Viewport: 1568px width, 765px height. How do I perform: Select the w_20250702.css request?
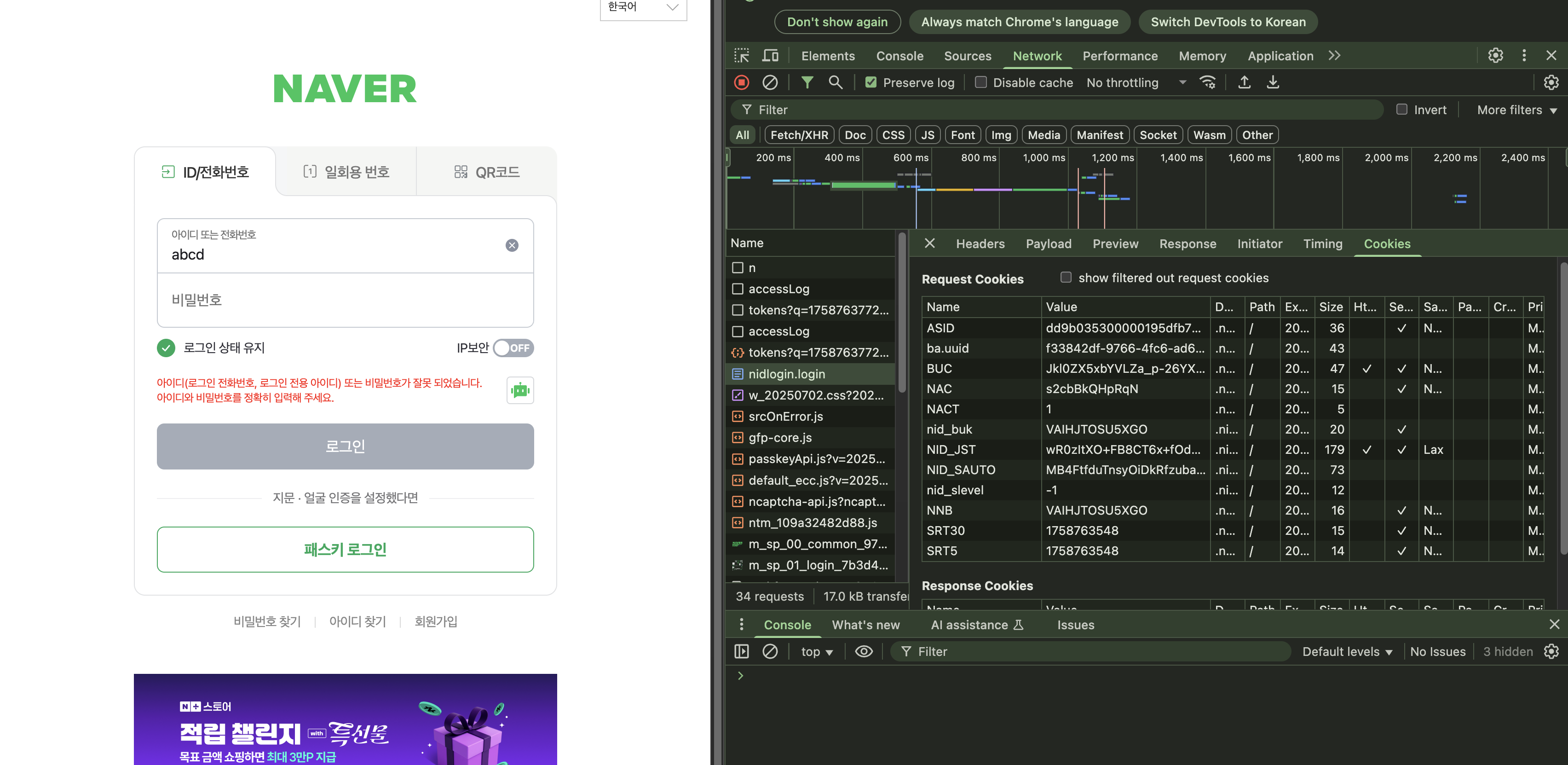pos(811,395)
